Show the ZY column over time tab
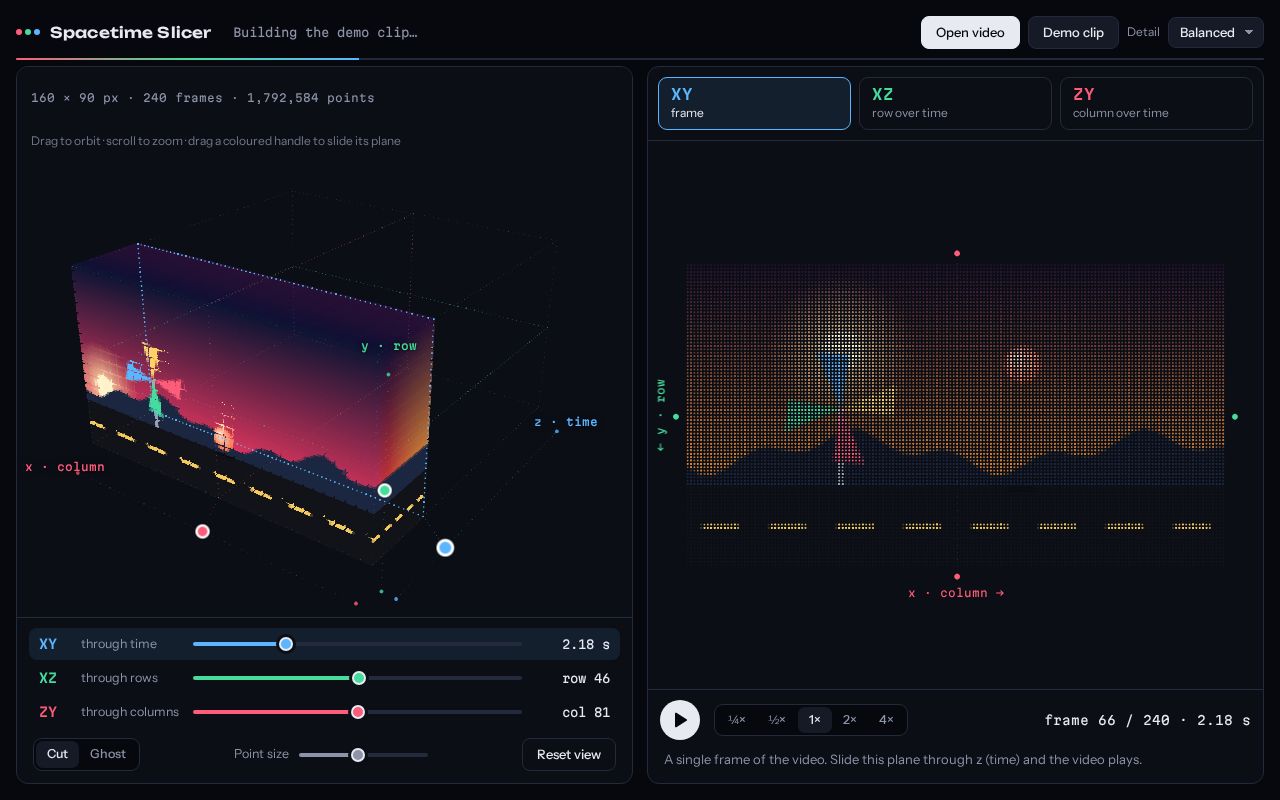The width and height of the screenshot is (1280, 800). [1156, 103]
